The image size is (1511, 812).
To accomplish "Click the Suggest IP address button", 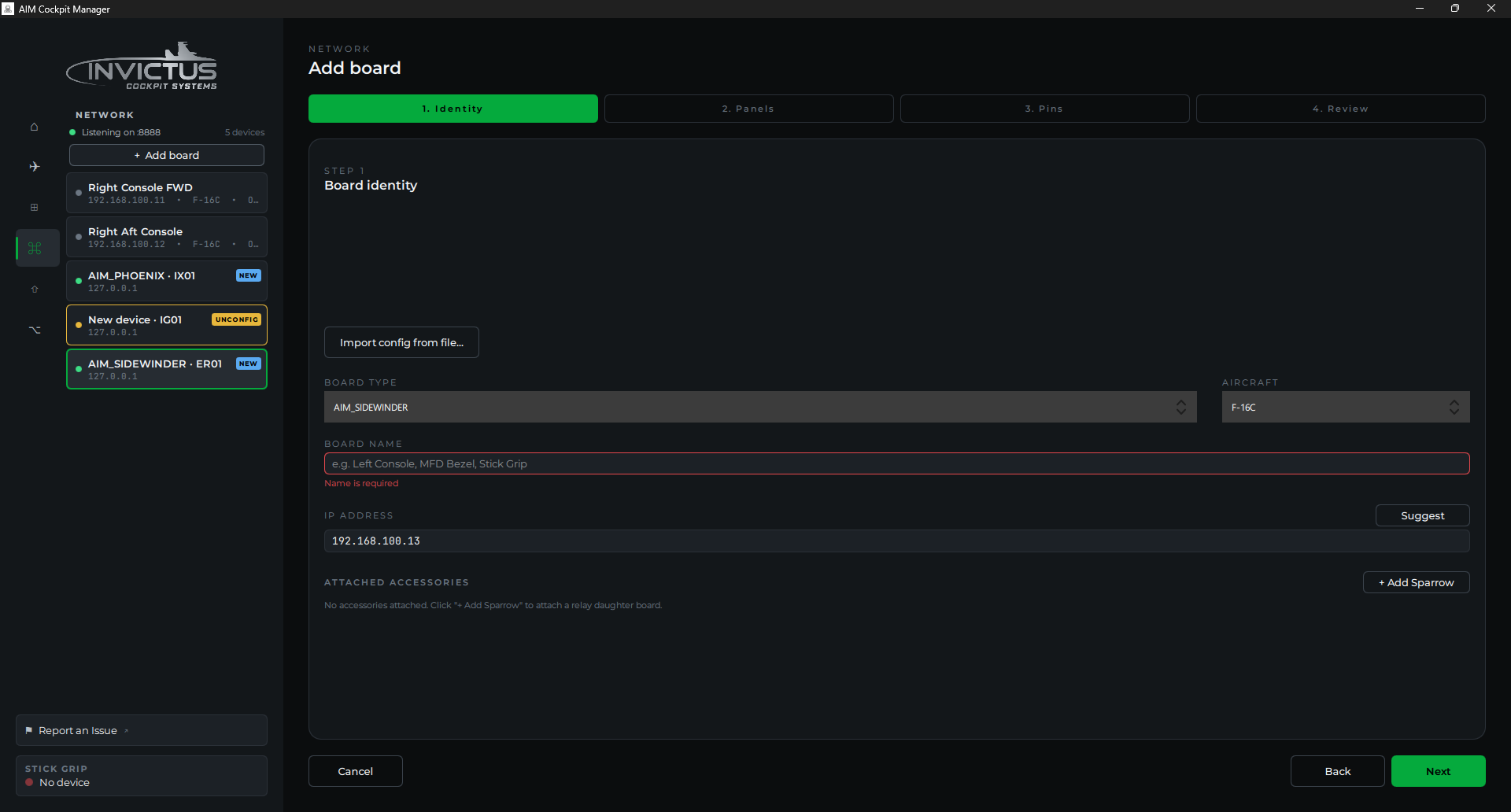I will click(x=1422, y=515).
